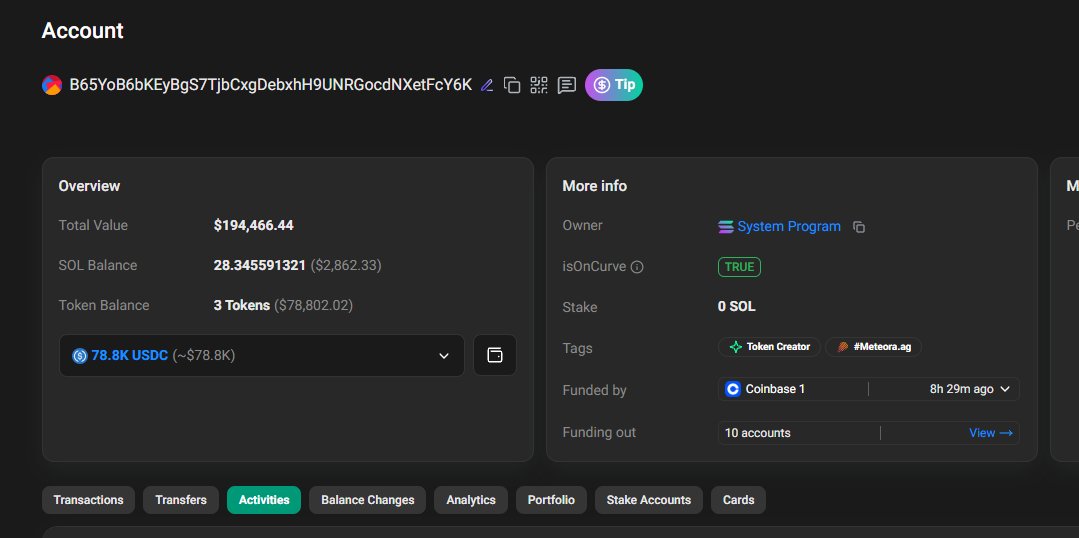This screenshot has height=538, width=1079.
Task: Open the Cards tab
Action: 738,500
